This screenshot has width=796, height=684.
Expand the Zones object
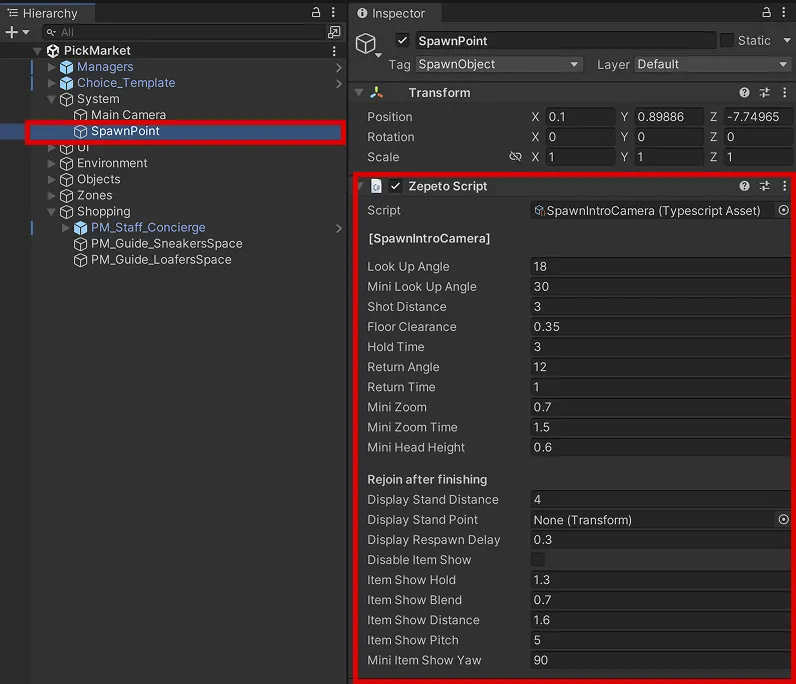click(x=51, y=196)
